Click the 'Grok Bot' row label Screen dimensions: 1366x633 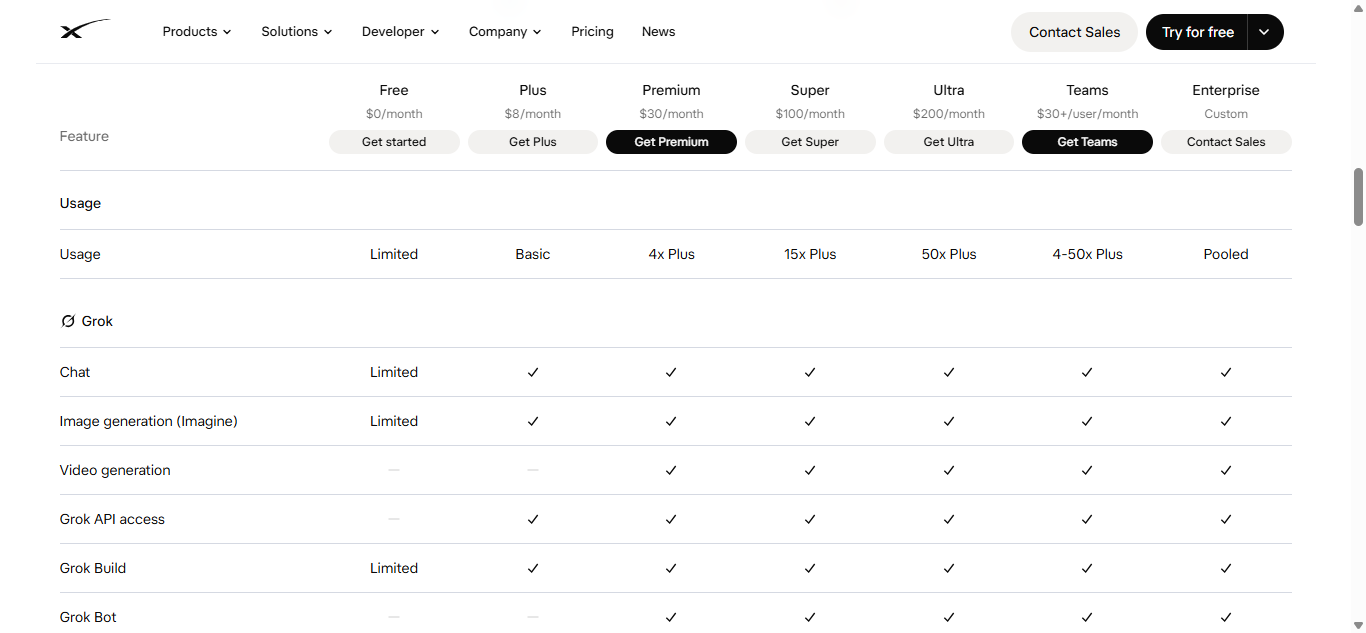(x=88, y=617)
